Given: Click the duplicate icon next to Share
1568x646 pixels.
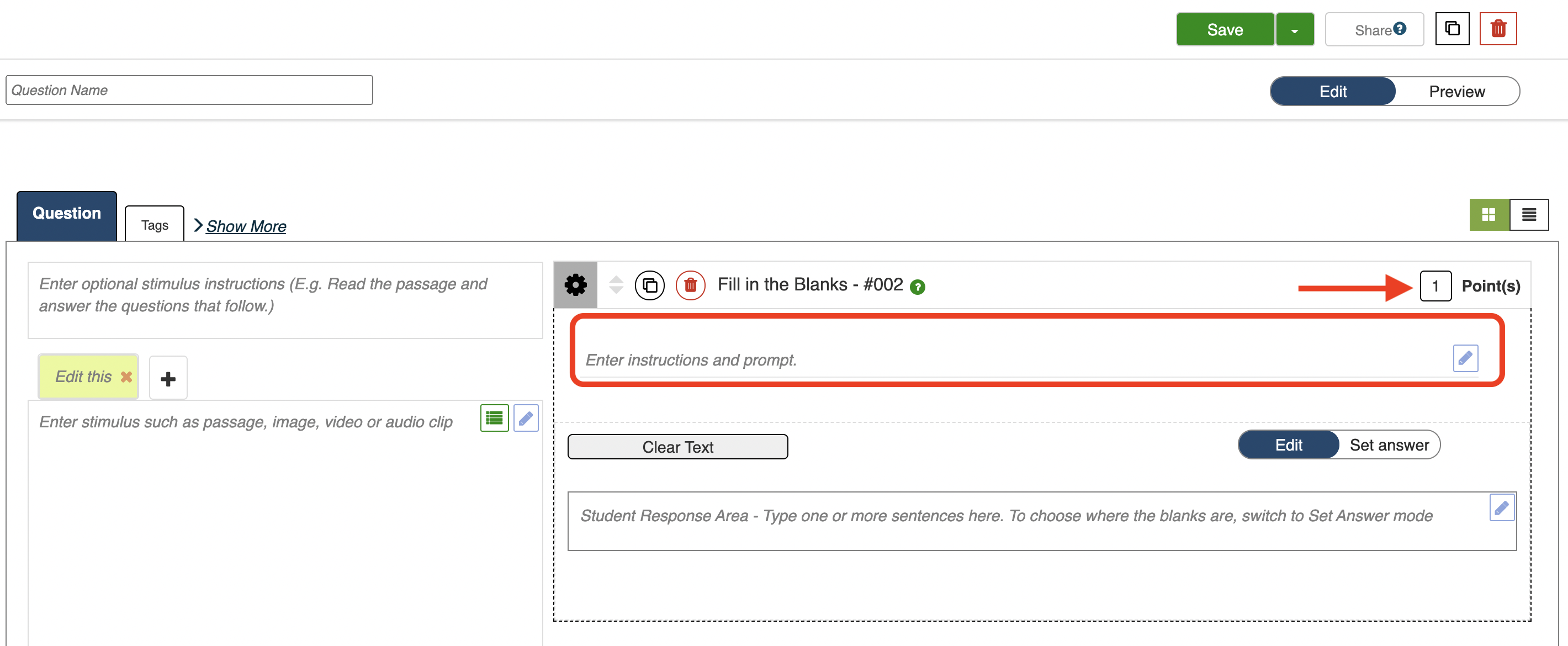Looking at the screenshot, I should click(x=1452, y=29).
